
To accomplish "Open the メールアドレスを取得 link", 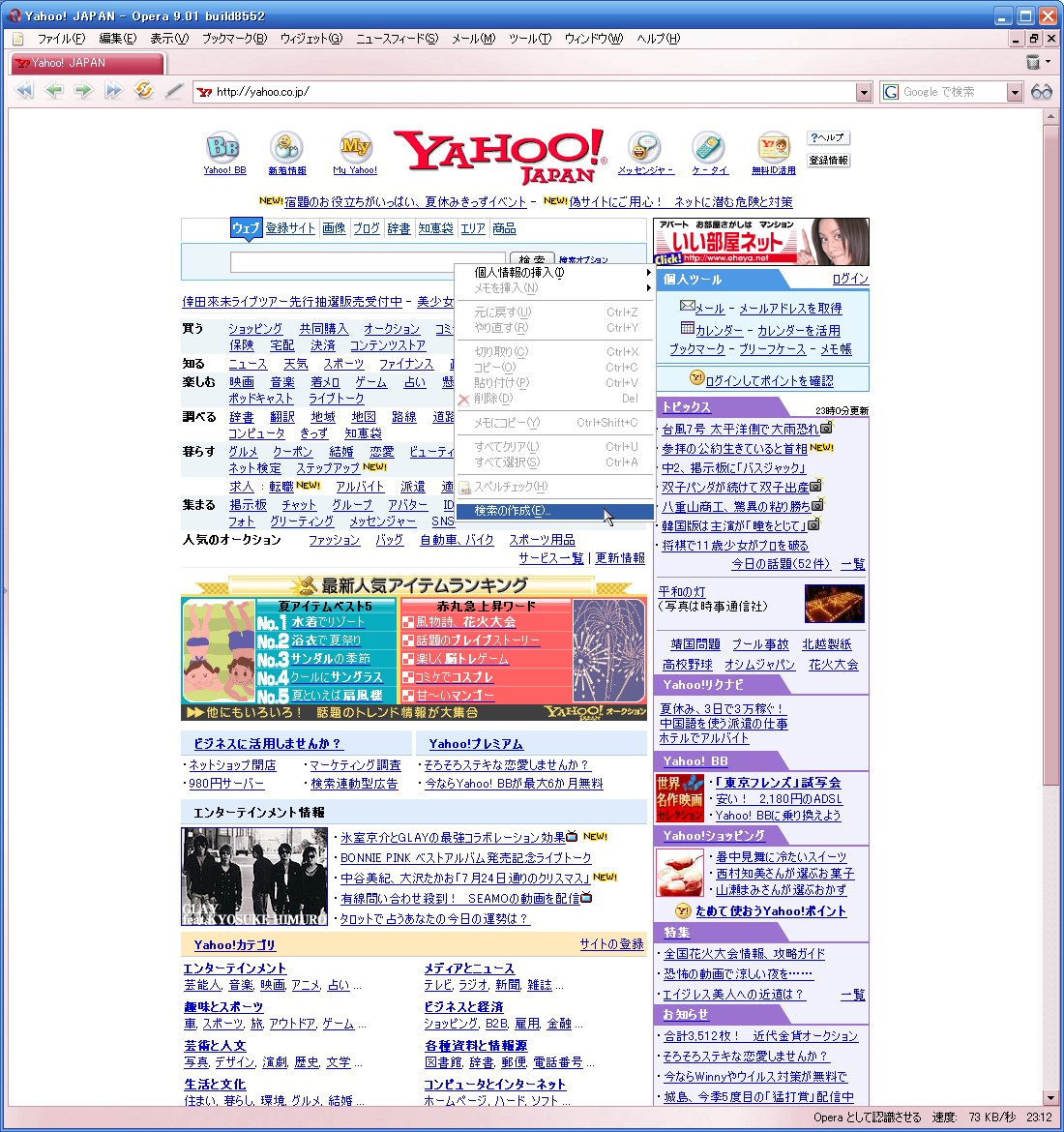I will click(790, 309).
